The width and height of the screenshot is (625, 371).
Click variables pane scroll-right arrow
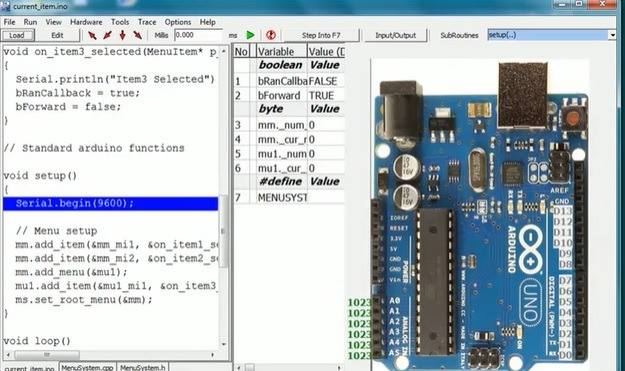pyautogui.click(x=339, y=367)
